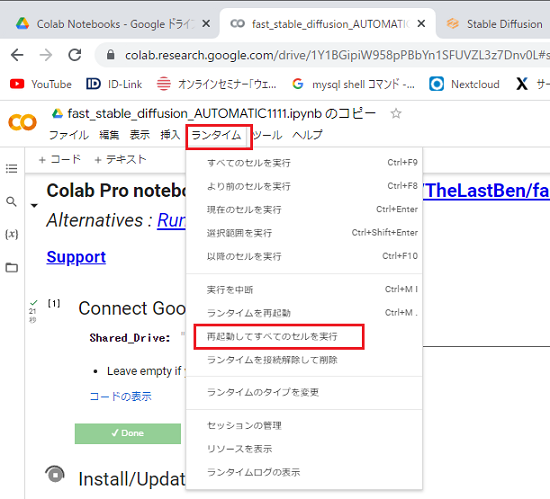Star this notebook
Screen dimensions: 550x499
coord(396,114)
